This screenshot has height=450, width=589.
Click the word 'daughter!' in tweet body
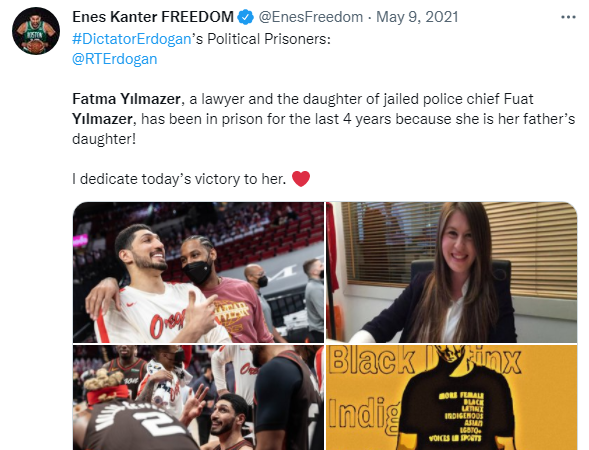104,139
